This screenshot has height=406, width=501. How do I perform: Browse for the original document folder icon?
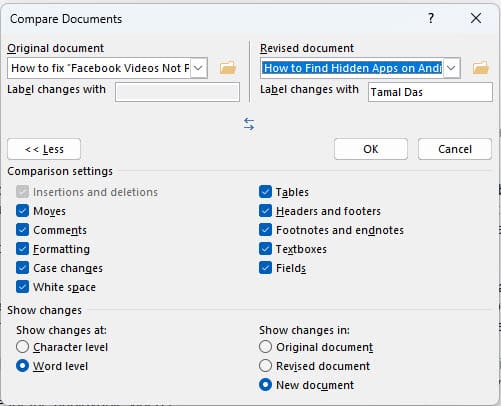pyautogui.click(x=228, y=68)
